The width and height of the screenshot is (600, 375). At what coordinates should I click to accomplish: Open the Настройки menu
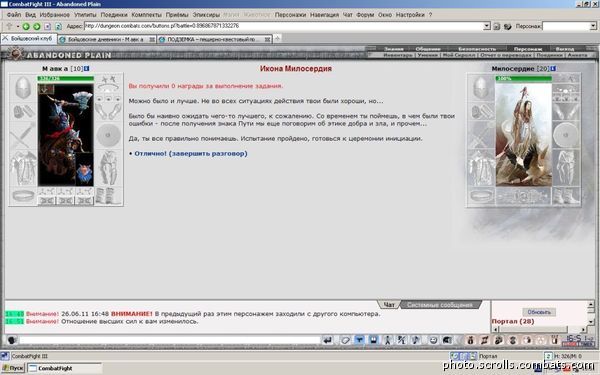click(x=410, y=15)
